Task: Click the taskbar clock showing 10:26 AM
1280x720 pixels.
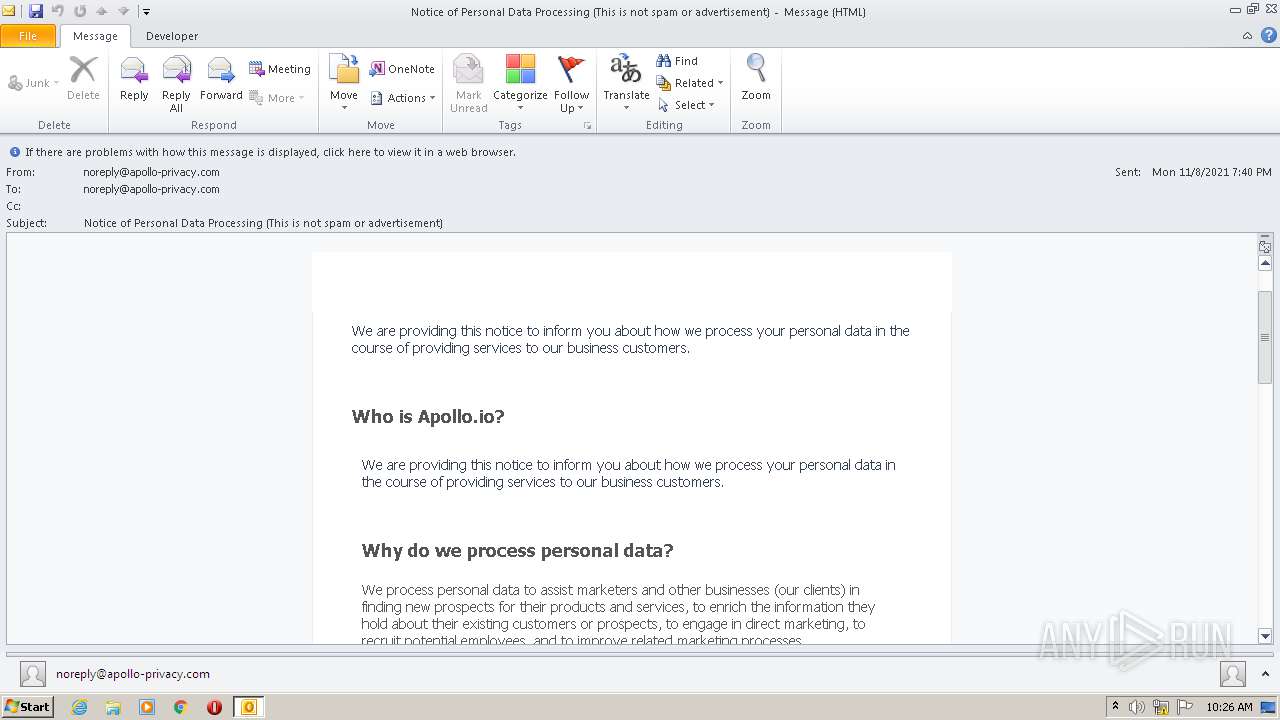Action: click(1229, 707)
